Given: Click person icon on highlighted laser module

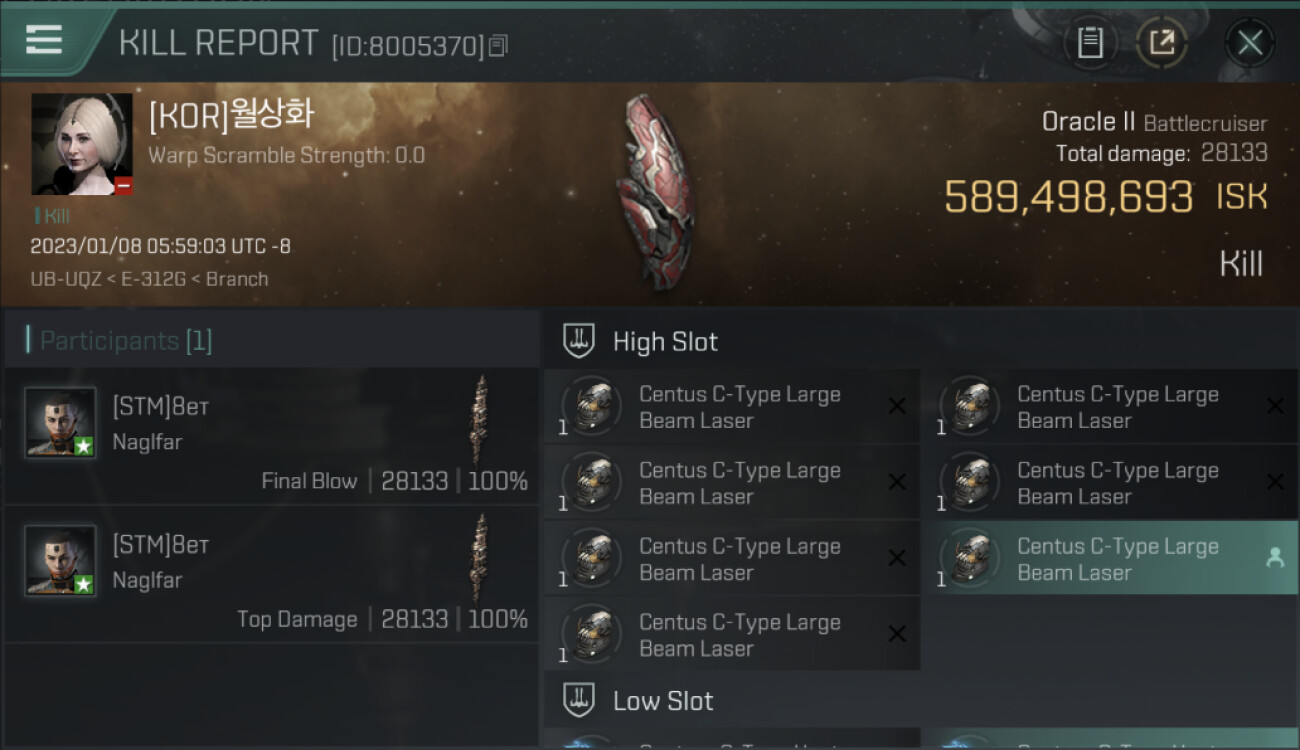Looking at the screenshot, I should [x=1275, y=558].
